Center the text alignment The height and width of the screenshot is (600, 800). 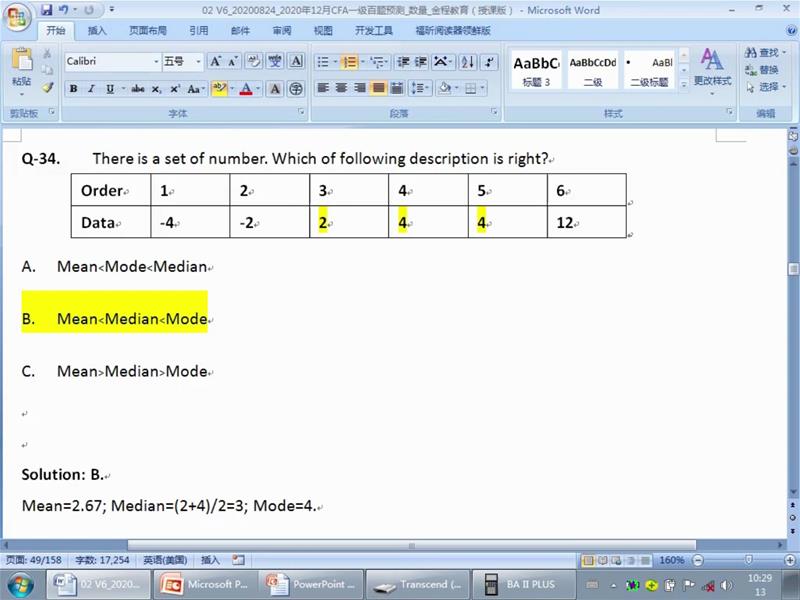tap(341, 88)
